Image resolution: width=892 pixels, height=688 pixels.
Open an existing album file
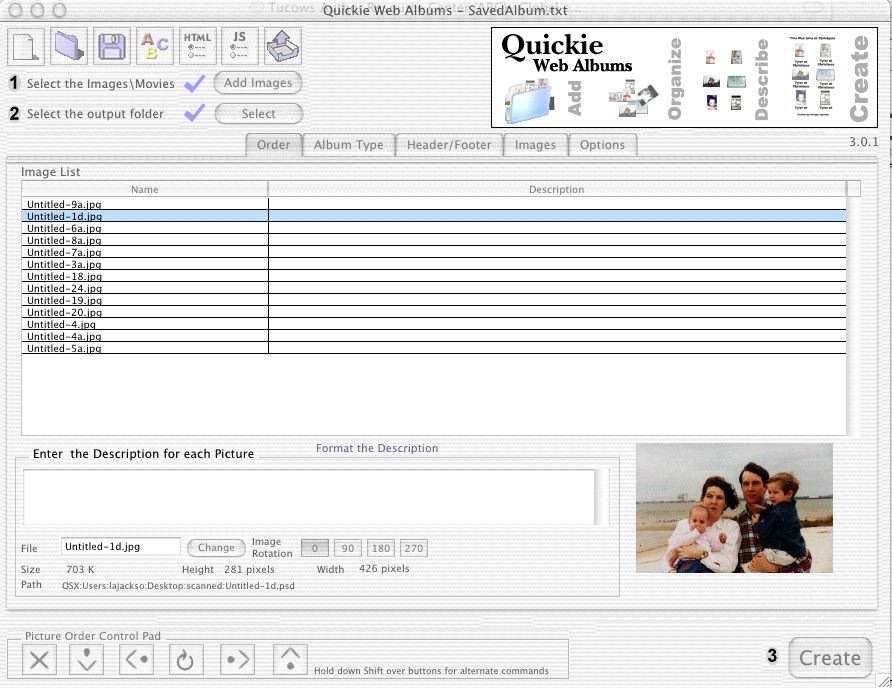pos(66,45)
